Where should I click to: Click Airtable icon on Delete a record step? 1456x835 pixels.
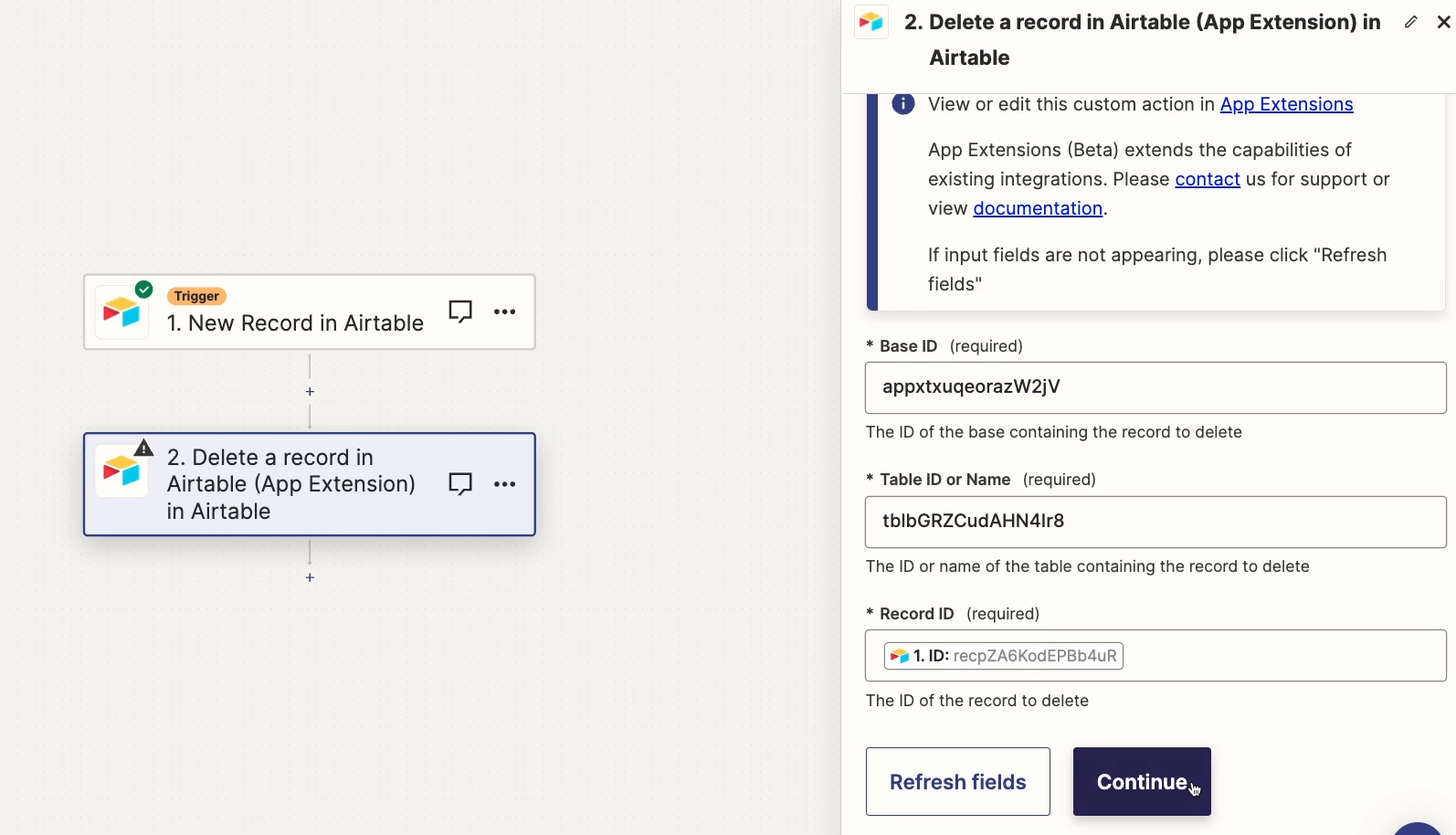pos(122,471)
